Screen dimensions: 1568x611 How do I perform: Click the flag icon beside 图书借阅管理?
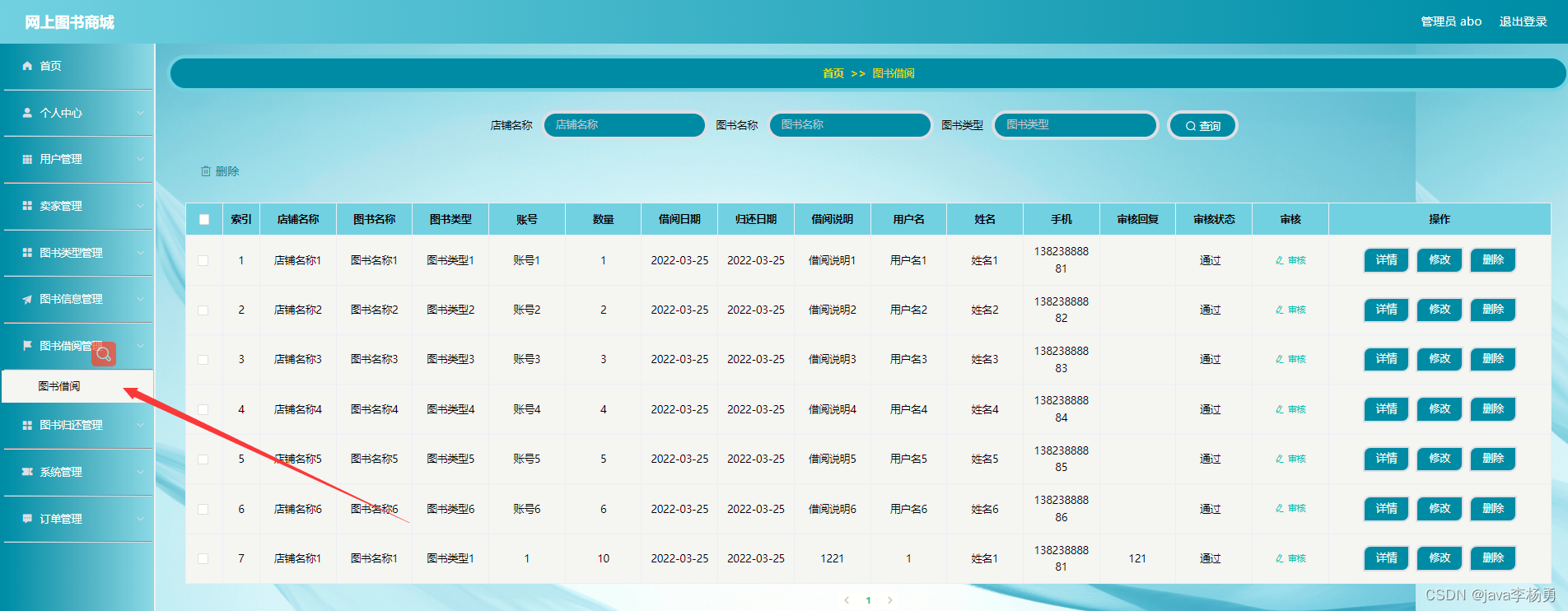coord(27,346)
